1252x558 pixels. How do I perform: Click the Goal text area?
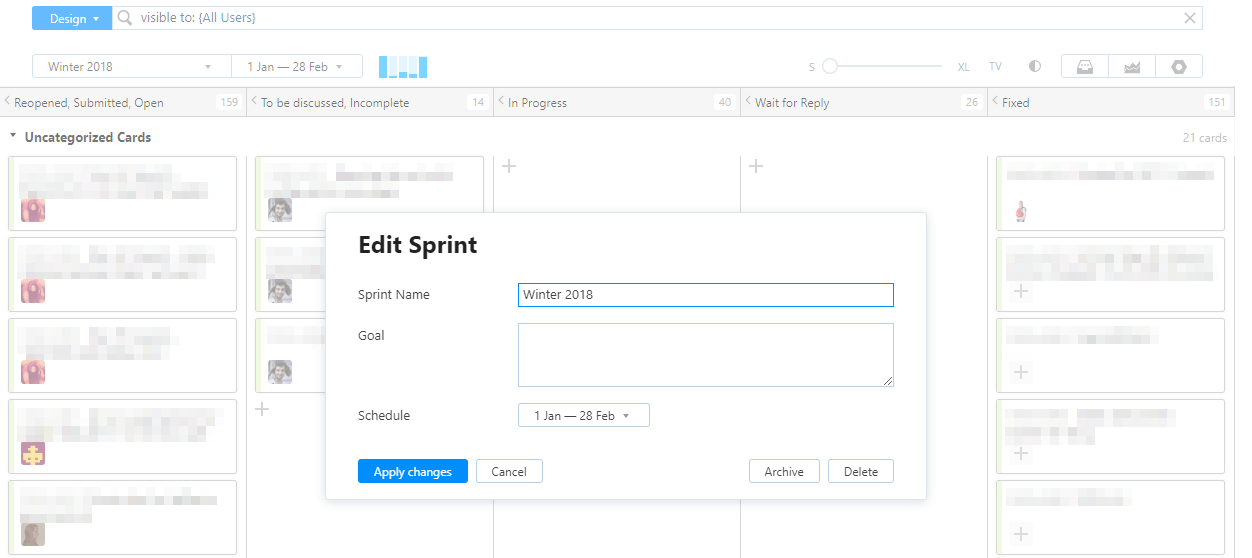click(705, 354)
